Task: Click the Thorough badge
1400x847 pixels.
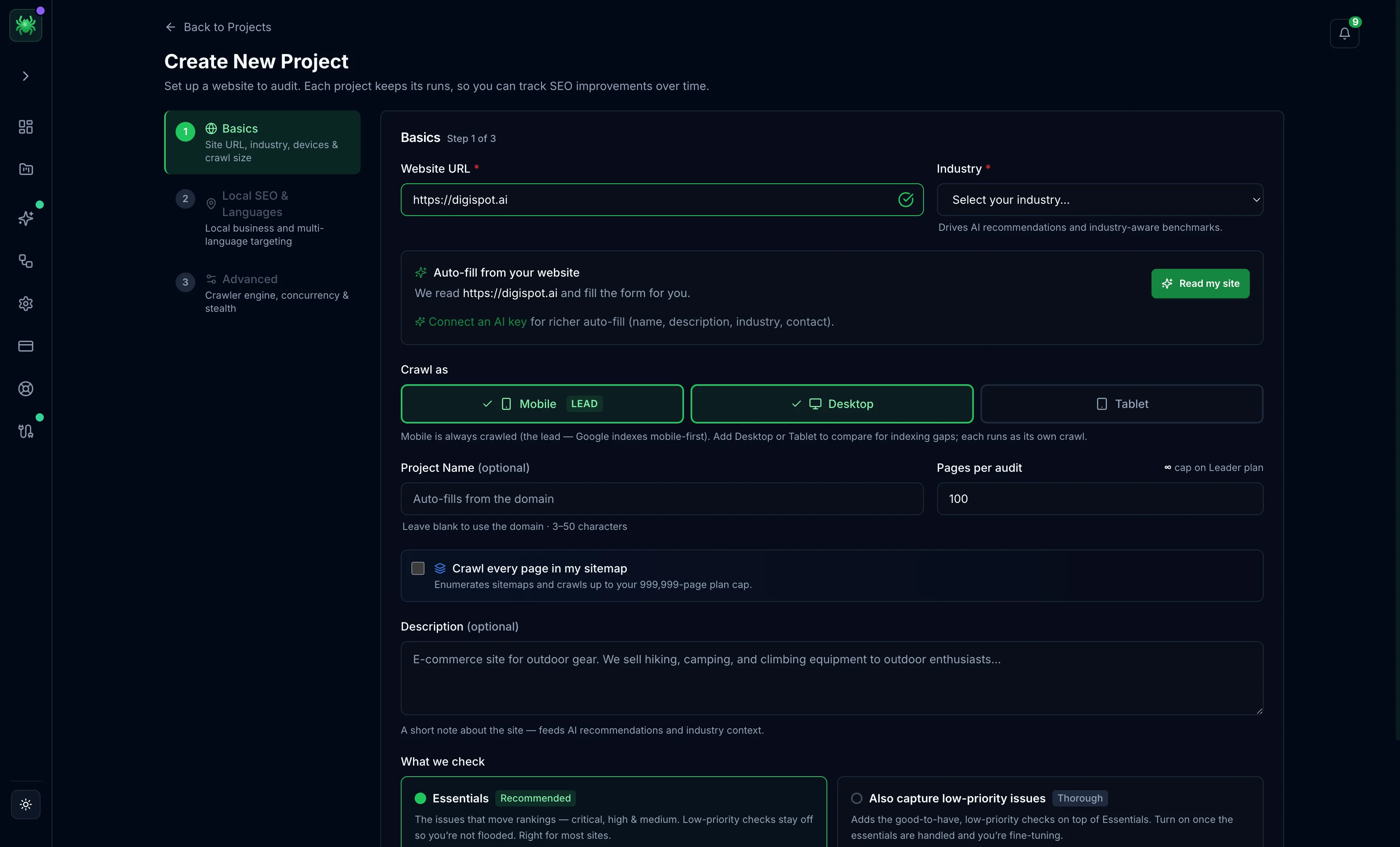Action: coord(1079,798)
